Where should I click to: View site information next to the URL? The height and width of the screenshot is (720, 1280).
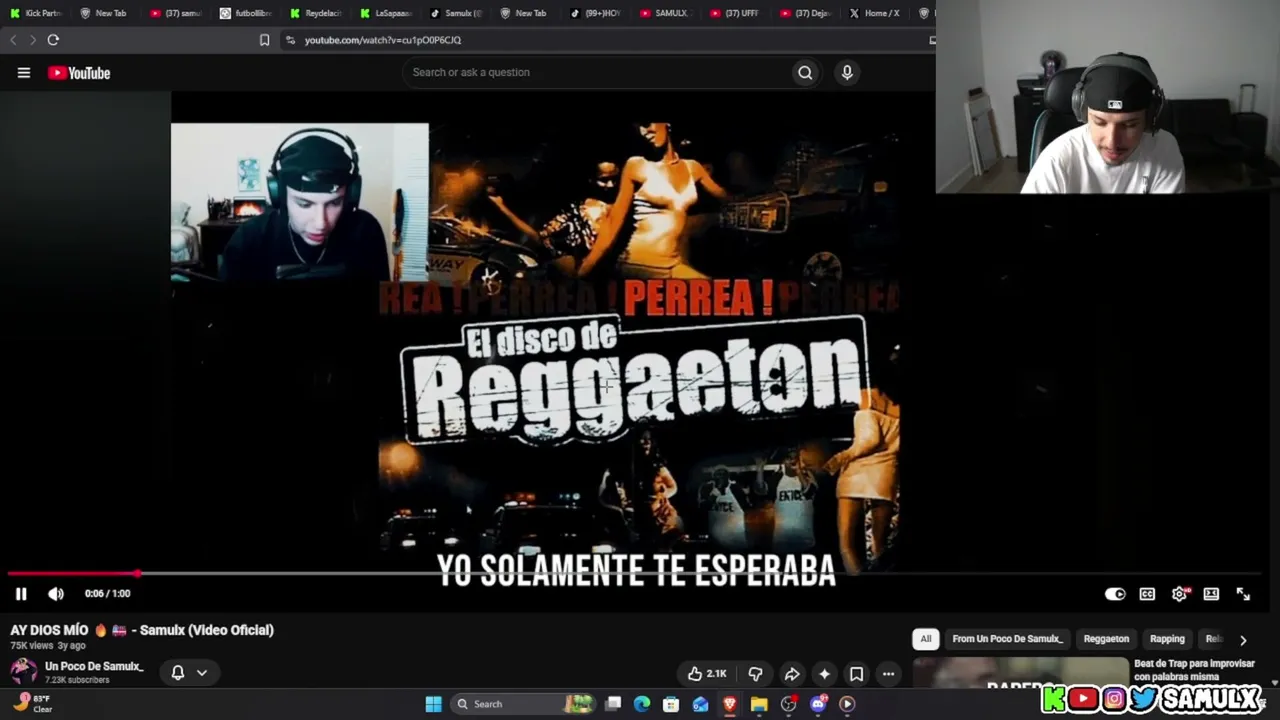290,40
